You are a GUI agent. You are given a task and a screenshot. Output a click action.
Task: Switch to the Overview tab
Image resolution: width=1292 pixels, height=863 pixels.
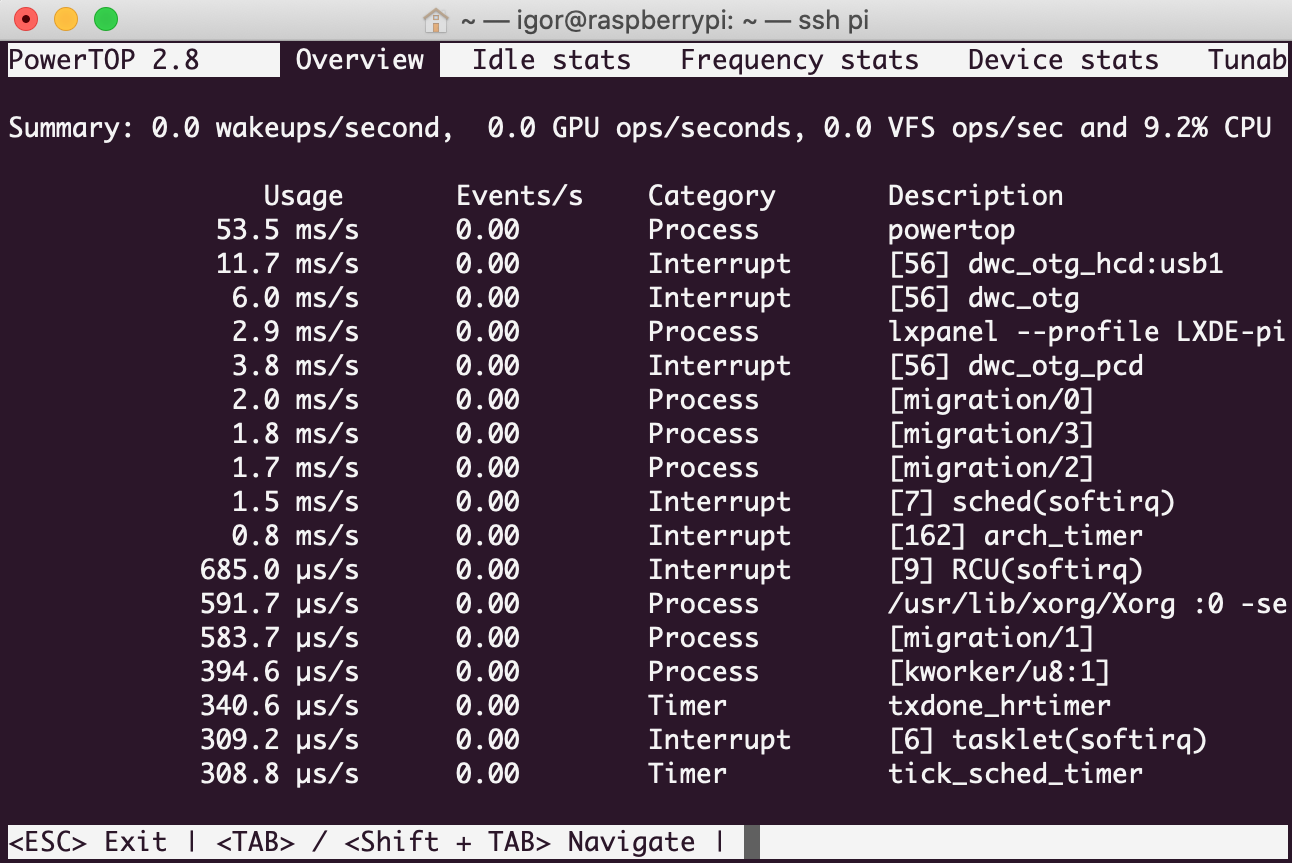(360, 60)
